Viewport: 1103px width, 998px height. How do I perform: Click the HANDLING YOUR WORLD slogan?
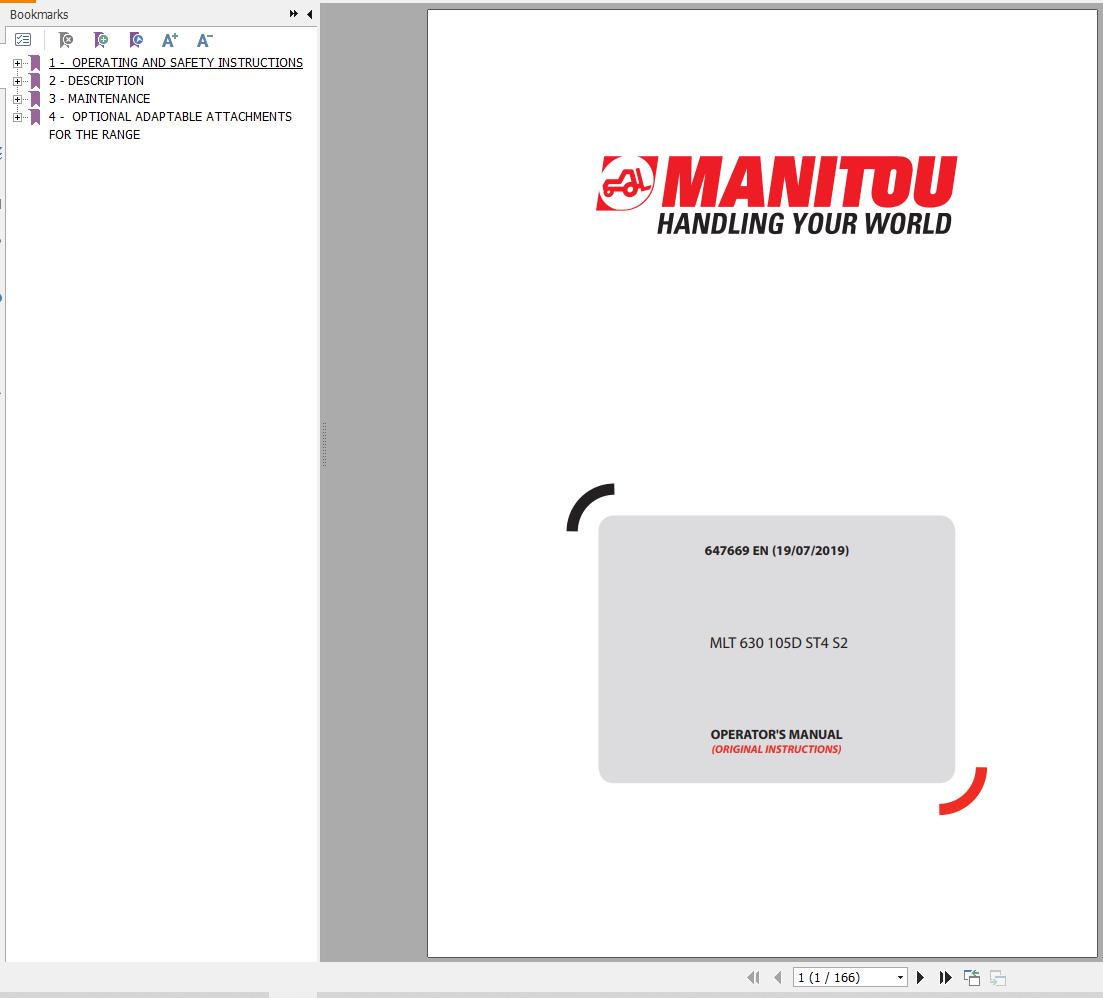coord(804,224)
